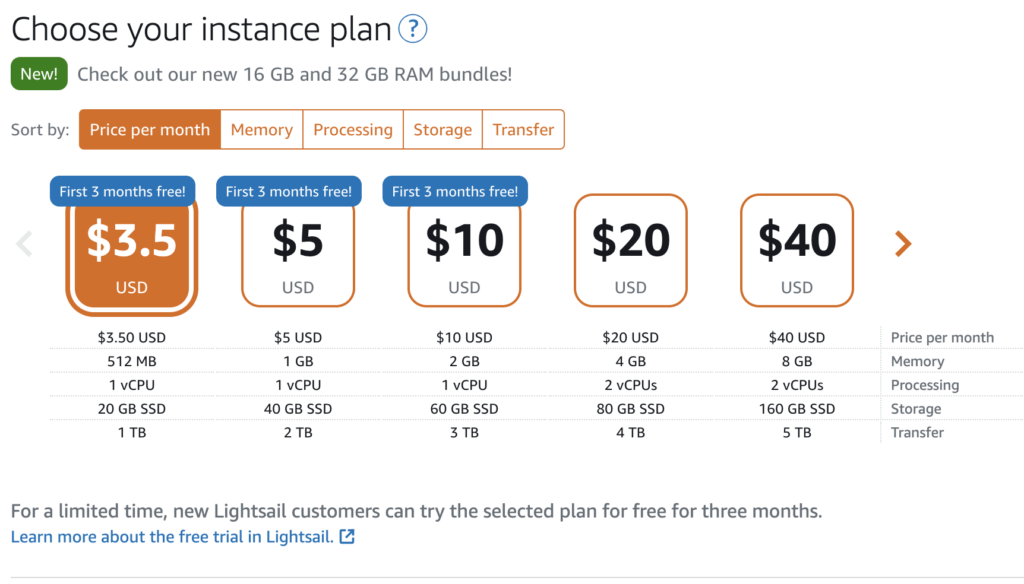Sort plans by Price per month
1024x584 pixels.
150,130
